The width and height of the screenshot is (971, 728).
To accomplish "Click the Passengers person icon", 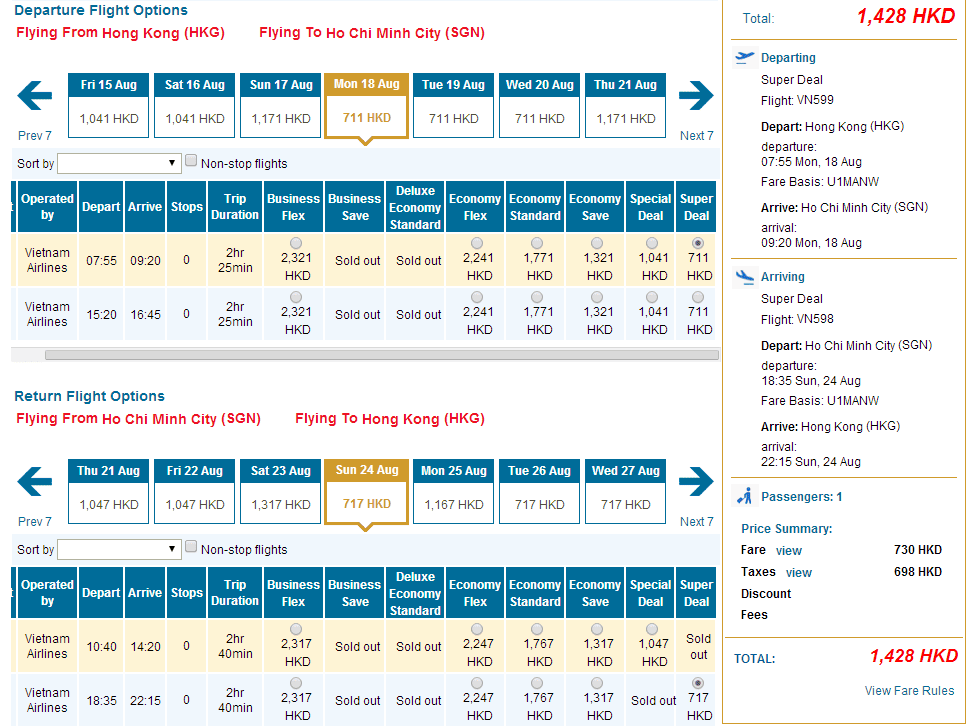I will tap(745, 496).
